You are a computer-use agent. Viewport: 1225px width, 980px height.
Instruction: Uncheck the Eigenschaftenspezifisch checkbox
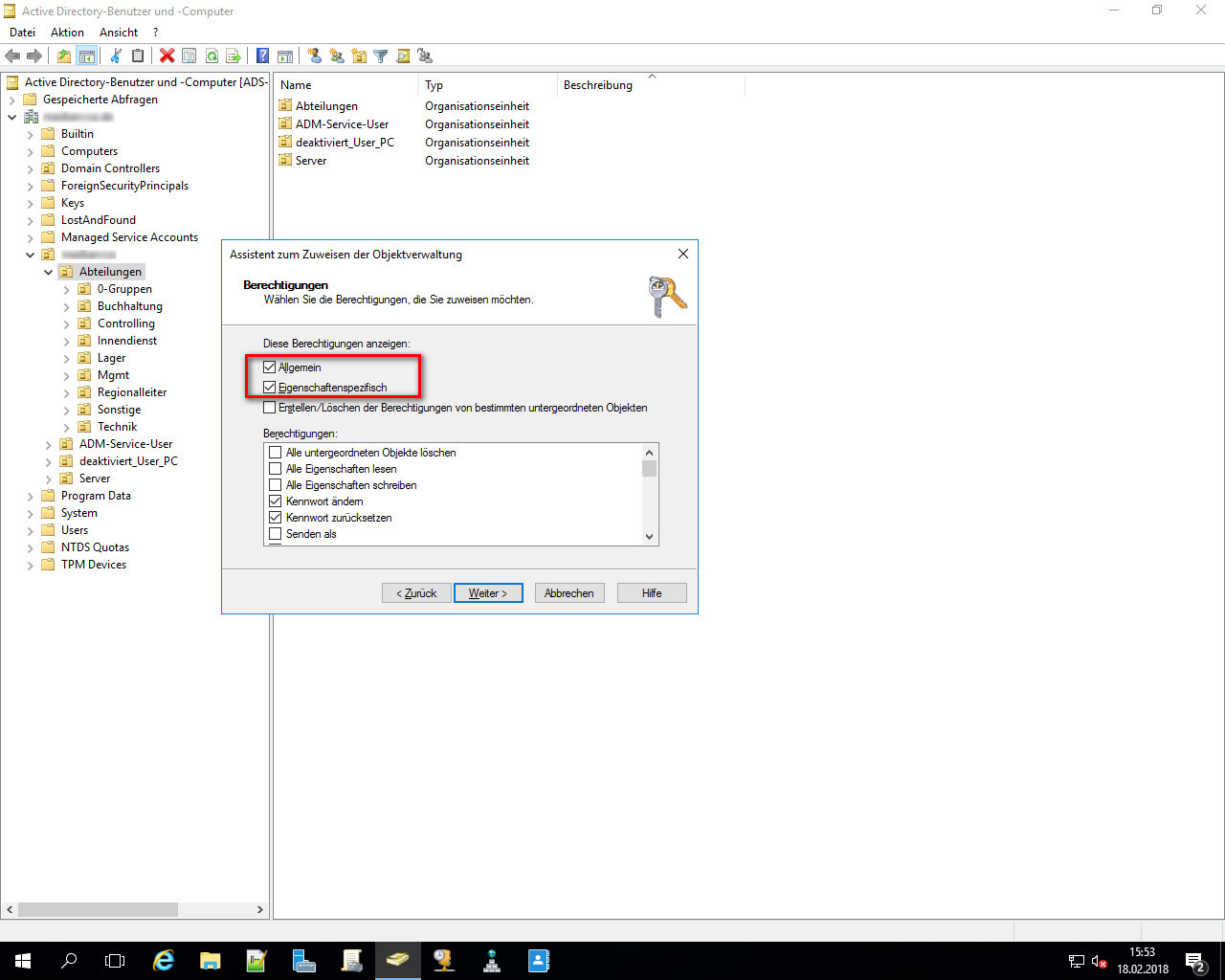pyautogui.click(x=270, y=388)
